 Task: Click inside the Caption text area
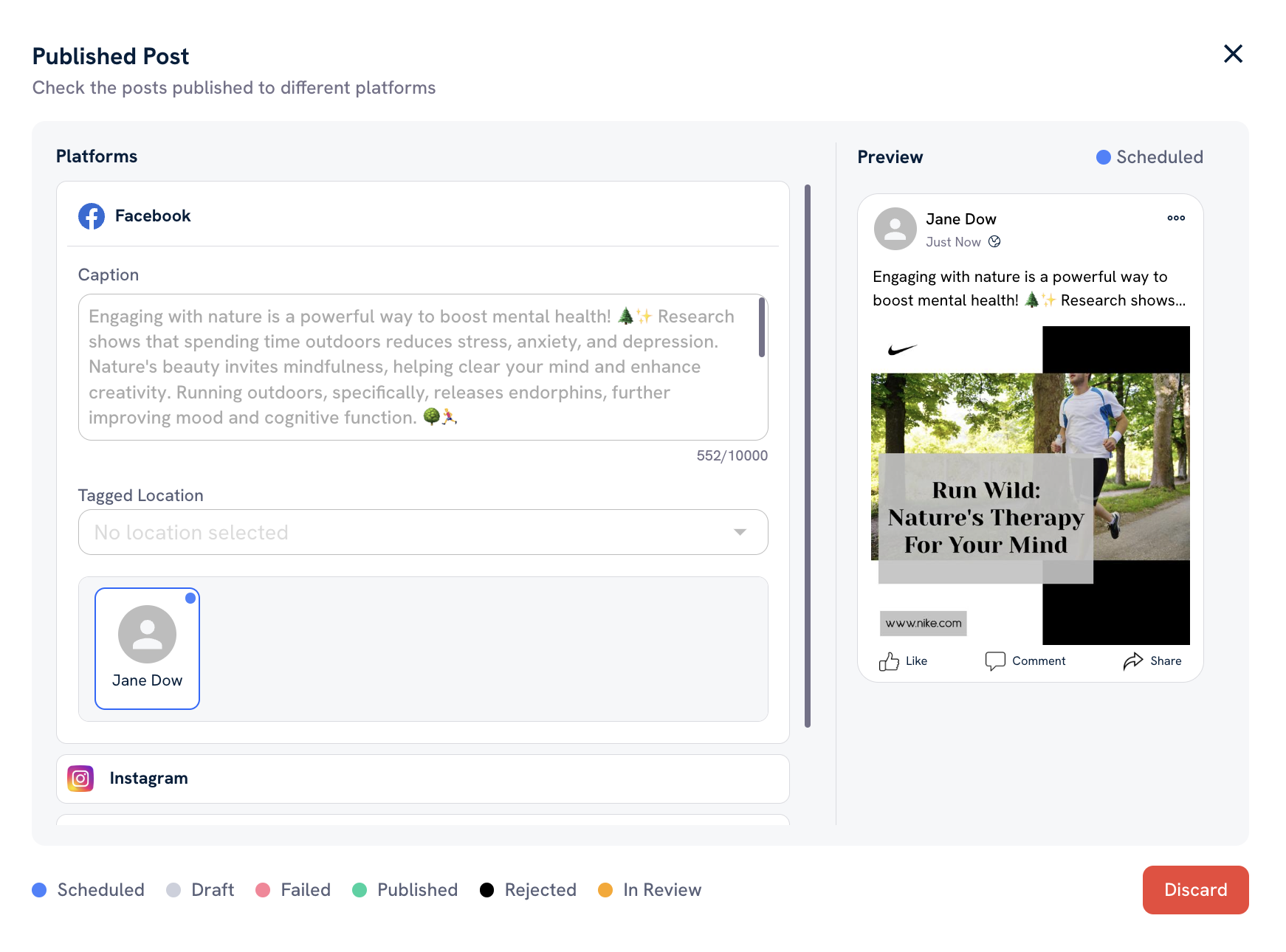click(x=413, y=367)
